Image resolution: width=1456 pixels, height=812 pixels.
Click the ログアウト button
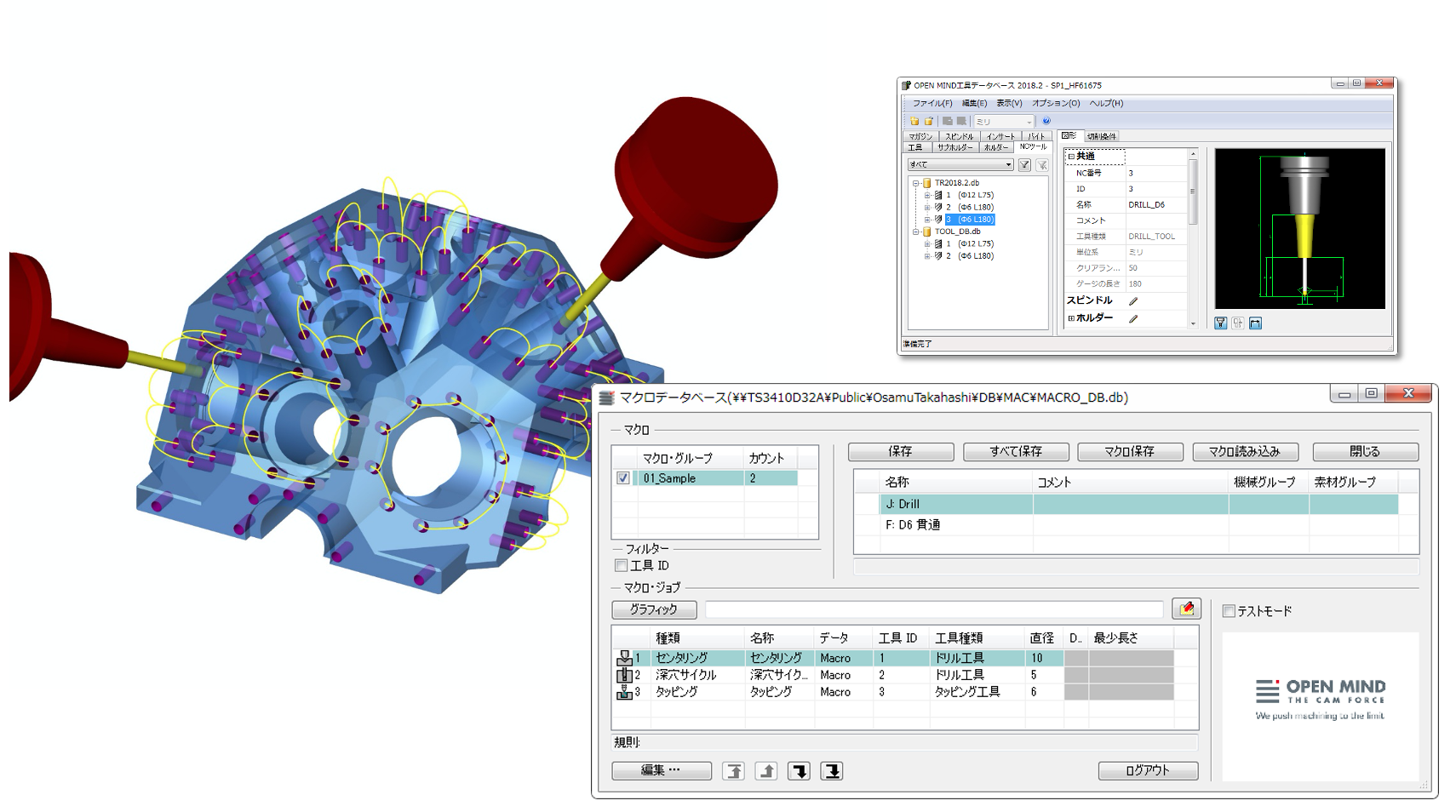pos(1148,770)
